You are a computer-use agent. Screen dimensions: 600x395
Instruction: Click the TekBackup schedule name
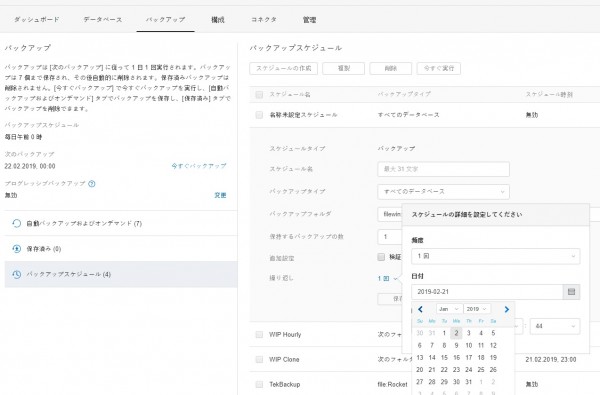tap(285, 384)
